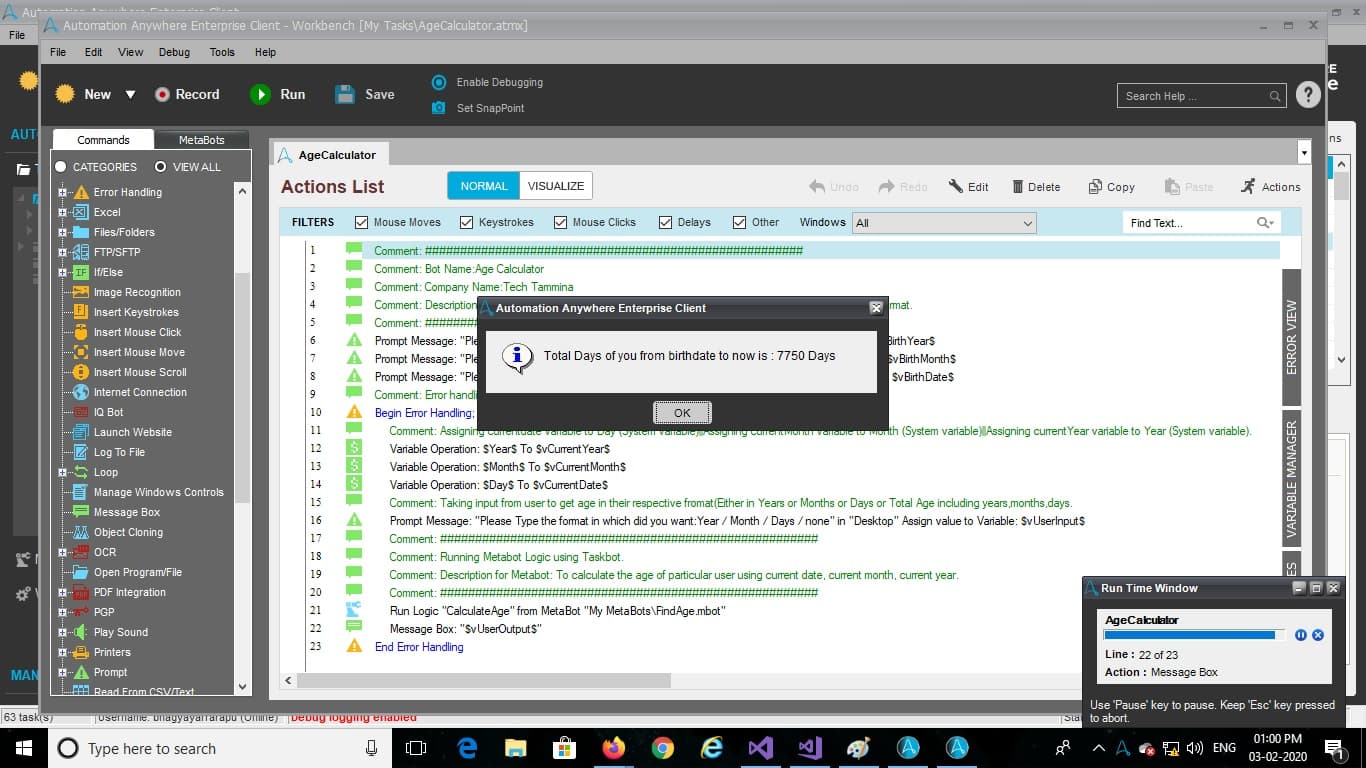Stop the running AgeCalculator task
Viewport: 1366px width, 768px height.
1318,635
